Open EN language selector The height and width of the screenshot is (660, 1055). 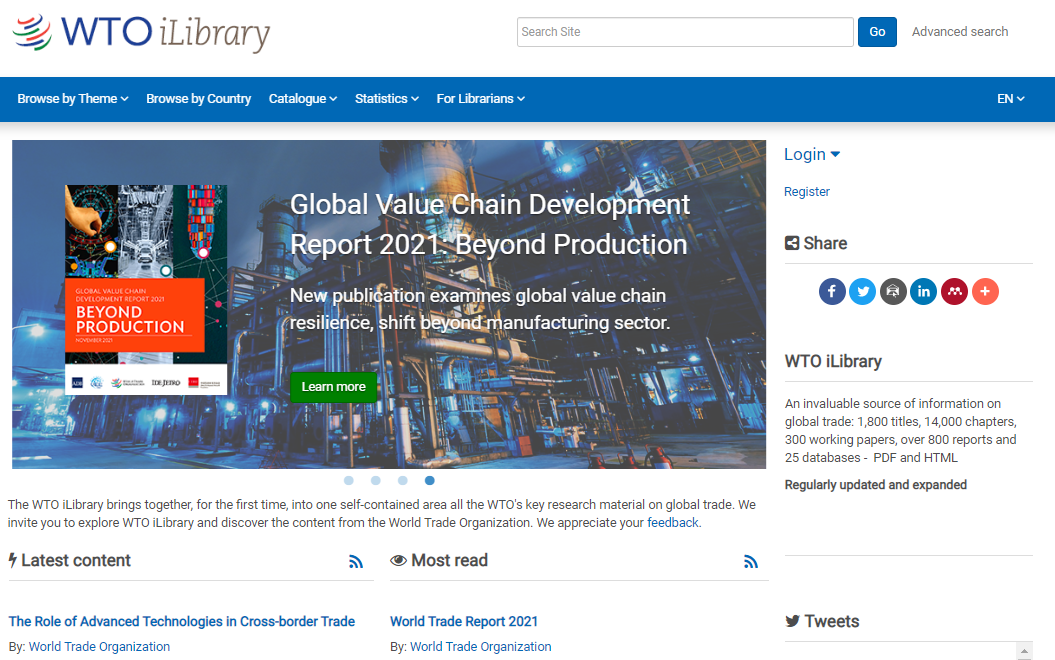(x=1011, y=99)
